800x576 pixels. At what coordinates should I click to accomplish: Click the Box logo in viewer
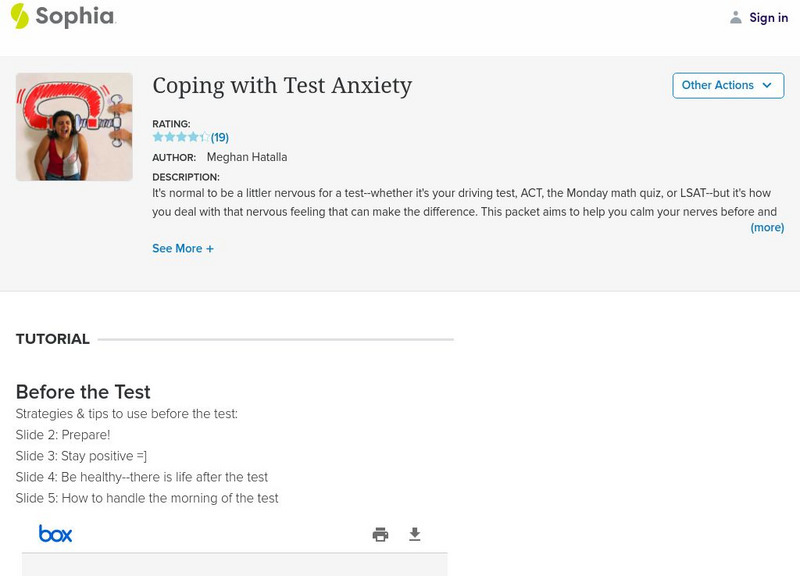point(55,534)
